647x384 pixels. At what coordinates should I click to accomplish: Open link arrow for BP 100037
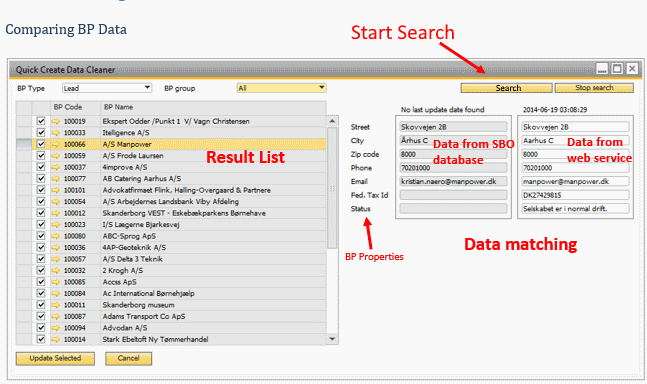[56, 167]
